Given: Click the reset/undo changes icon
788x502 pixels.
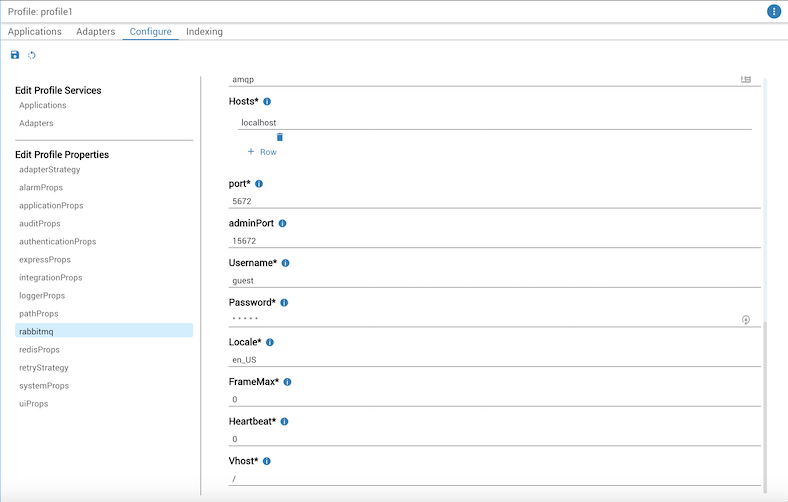Looking at the screenshot, I should click(32, 55).
